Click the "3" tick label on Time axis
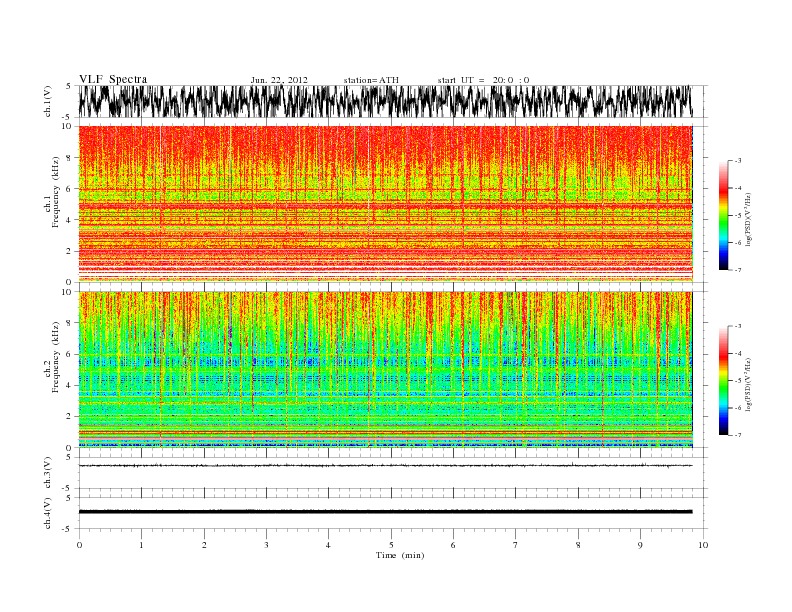The height and width of the screenshot is (612, 792). click(x=266, y=545)
